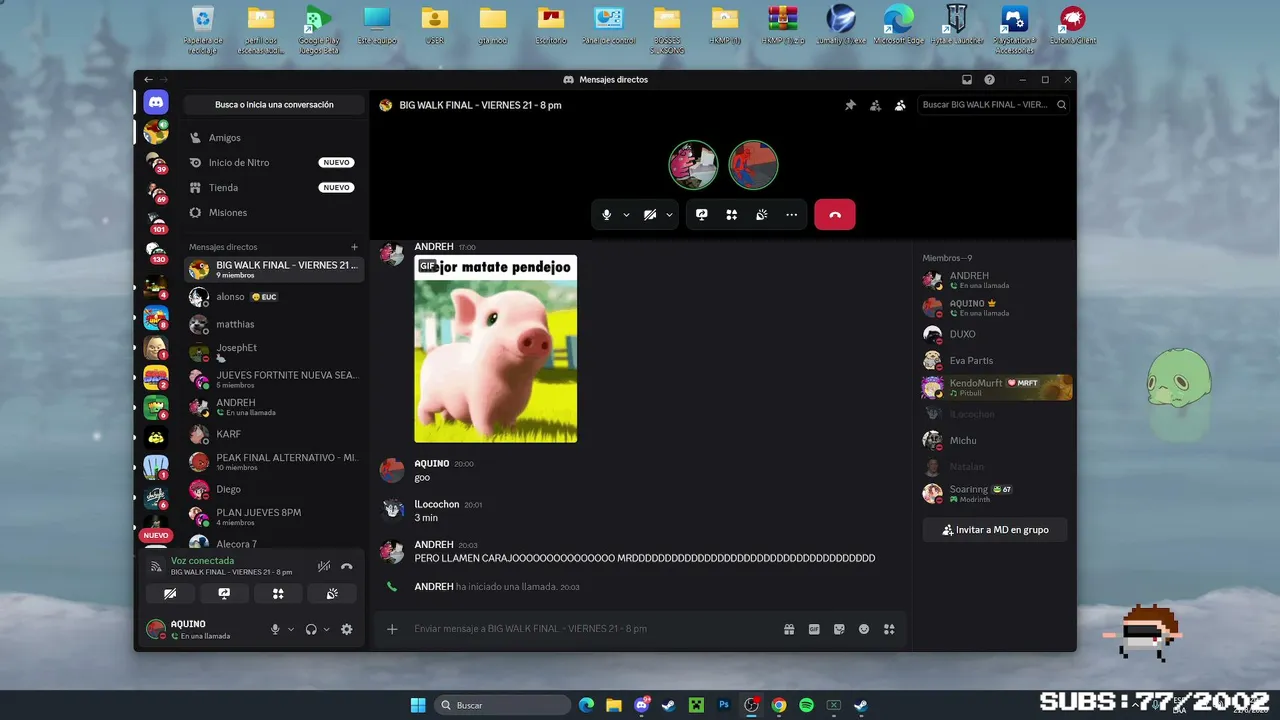This screenshot has width=1280, height=720.
Task: Select the alonso direct message
Action: [273, 297]
